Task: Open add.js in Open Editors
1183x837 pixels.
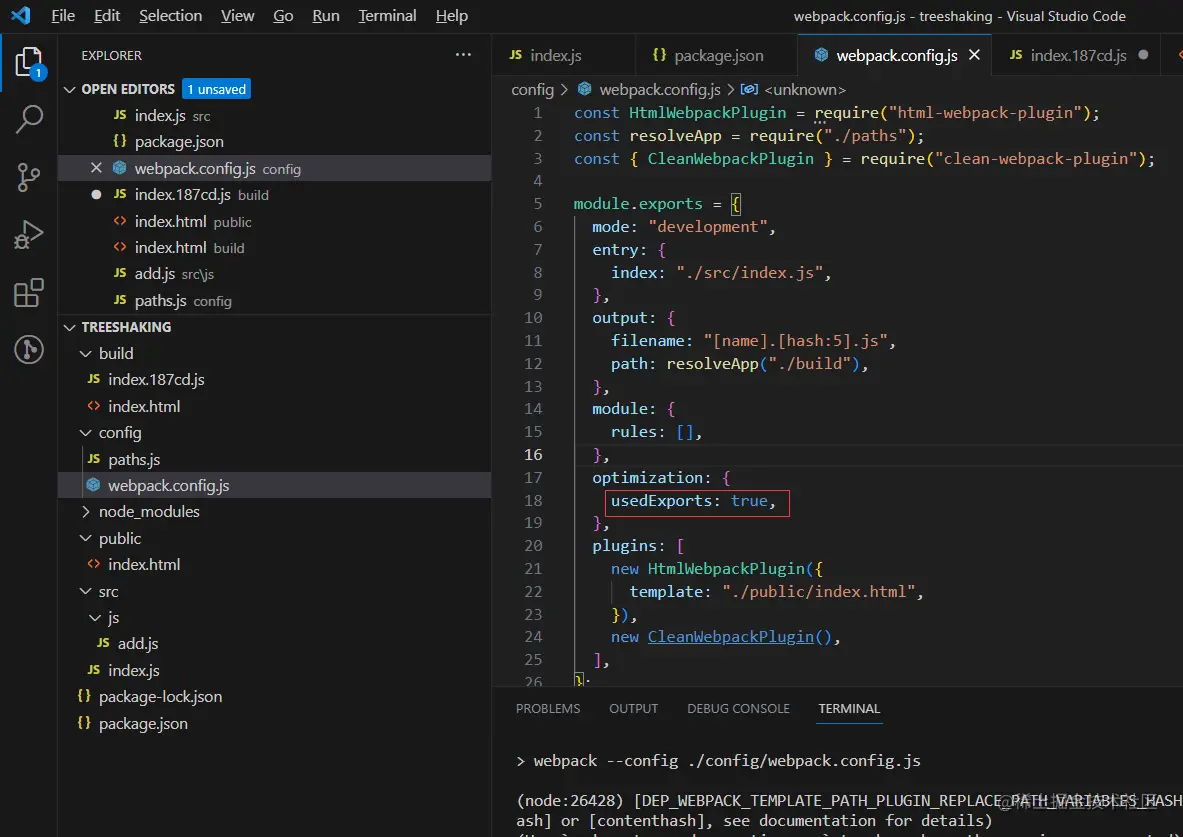Action: [x=275, y=274]
